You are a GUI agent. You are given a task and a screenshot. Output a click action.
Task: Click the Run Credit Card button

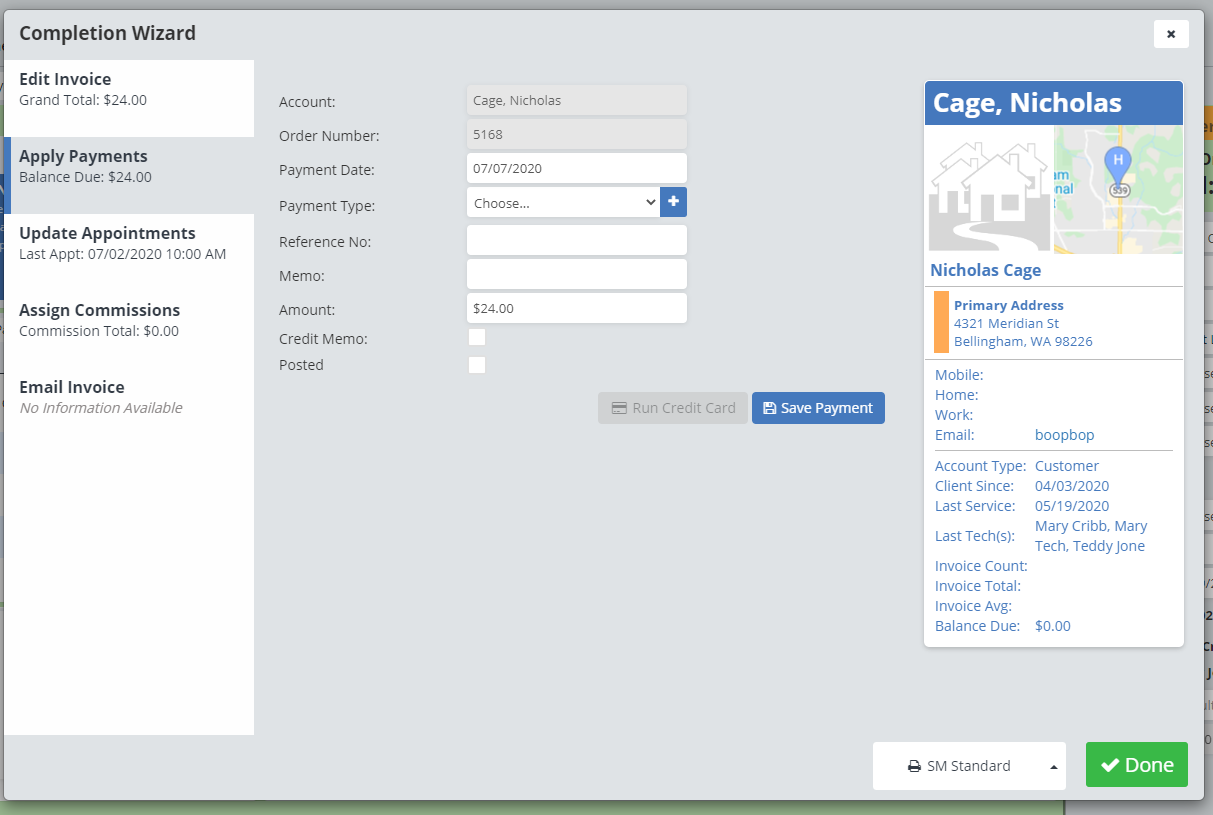click(x=672, y=408)
